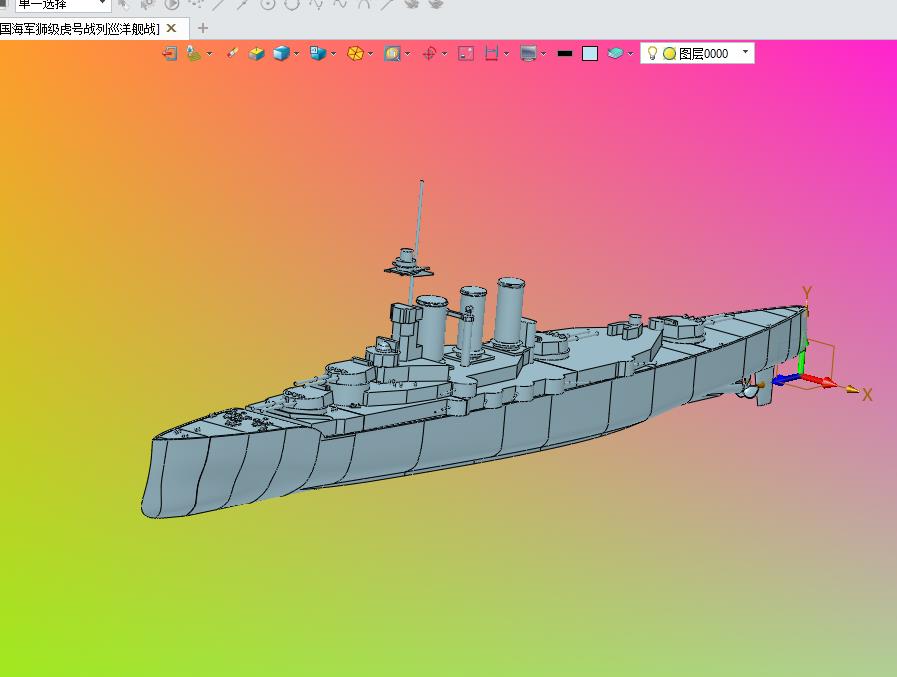Click the black line color swatch
The width and height of the screenshot is (897, 677).
point(565,54)
